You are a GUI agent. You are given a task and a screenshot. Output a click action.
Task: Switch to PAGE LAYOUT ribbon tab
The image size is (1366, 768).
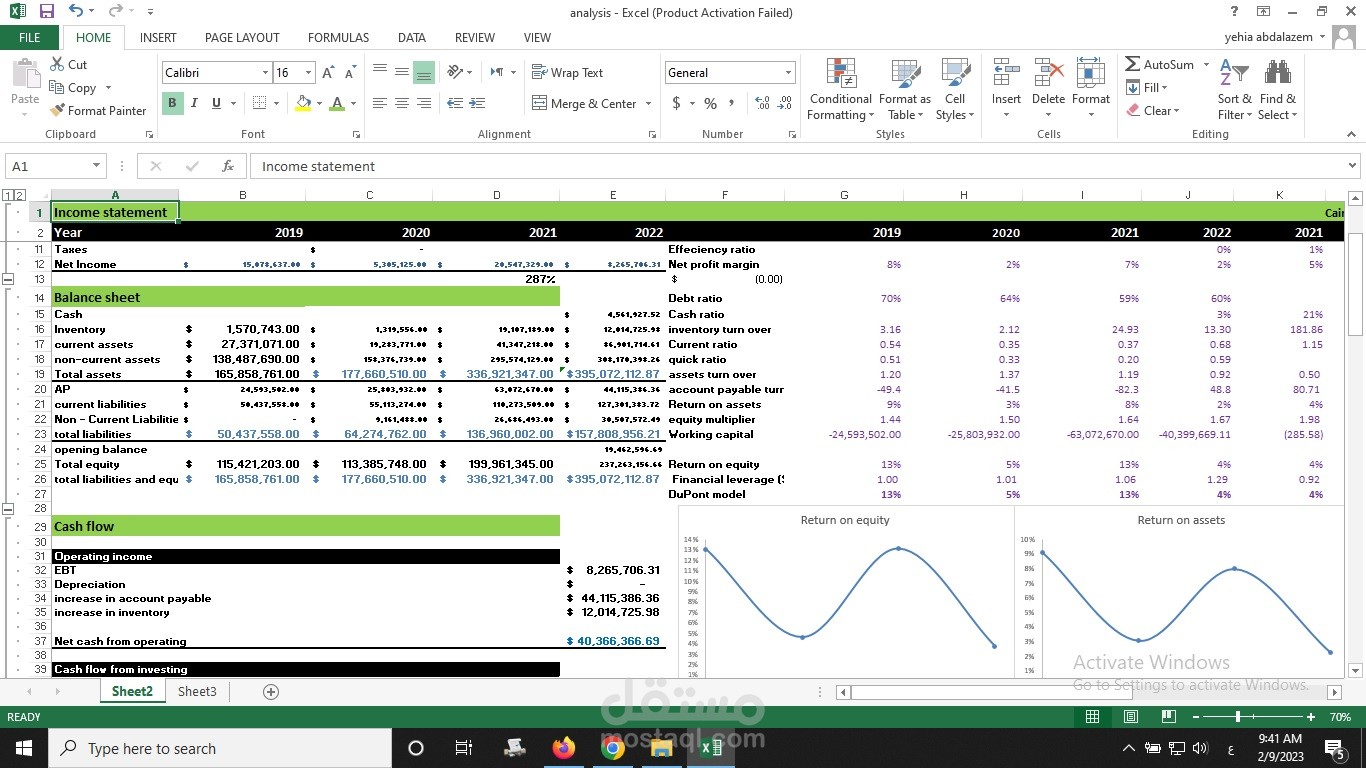[242, 38]
